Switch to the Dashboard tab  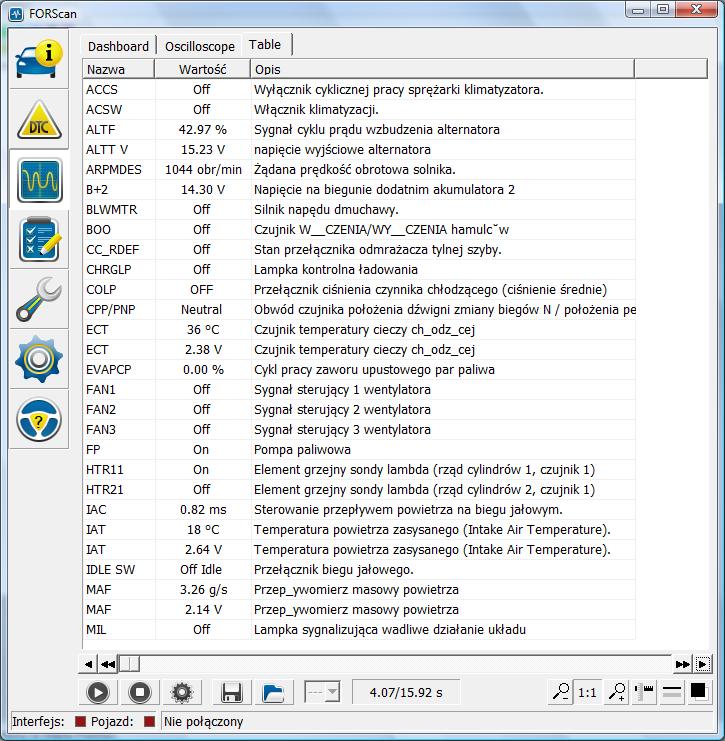[118, 46]
